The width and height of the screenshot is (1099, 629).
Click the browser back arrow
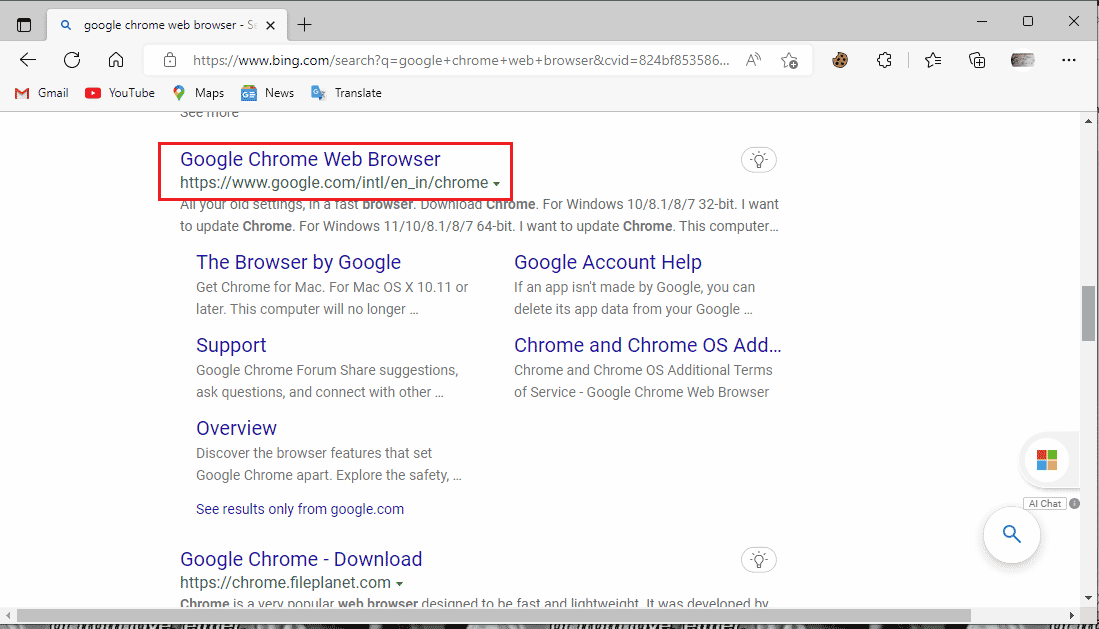click(28, 60)
